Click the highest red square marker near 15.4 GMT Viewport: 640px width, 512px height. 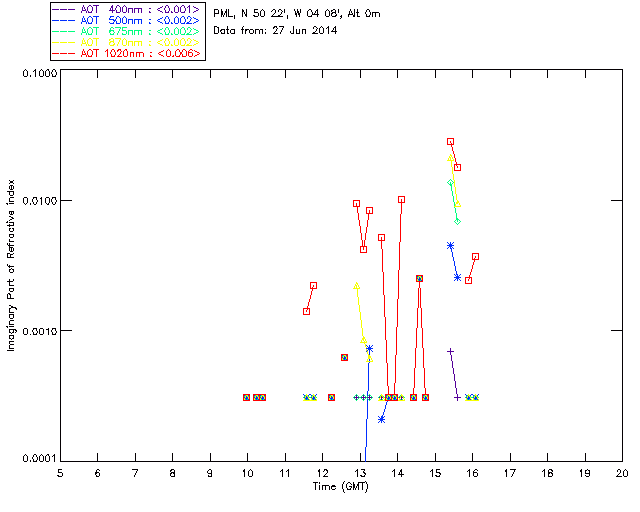(x=450, y=142)
